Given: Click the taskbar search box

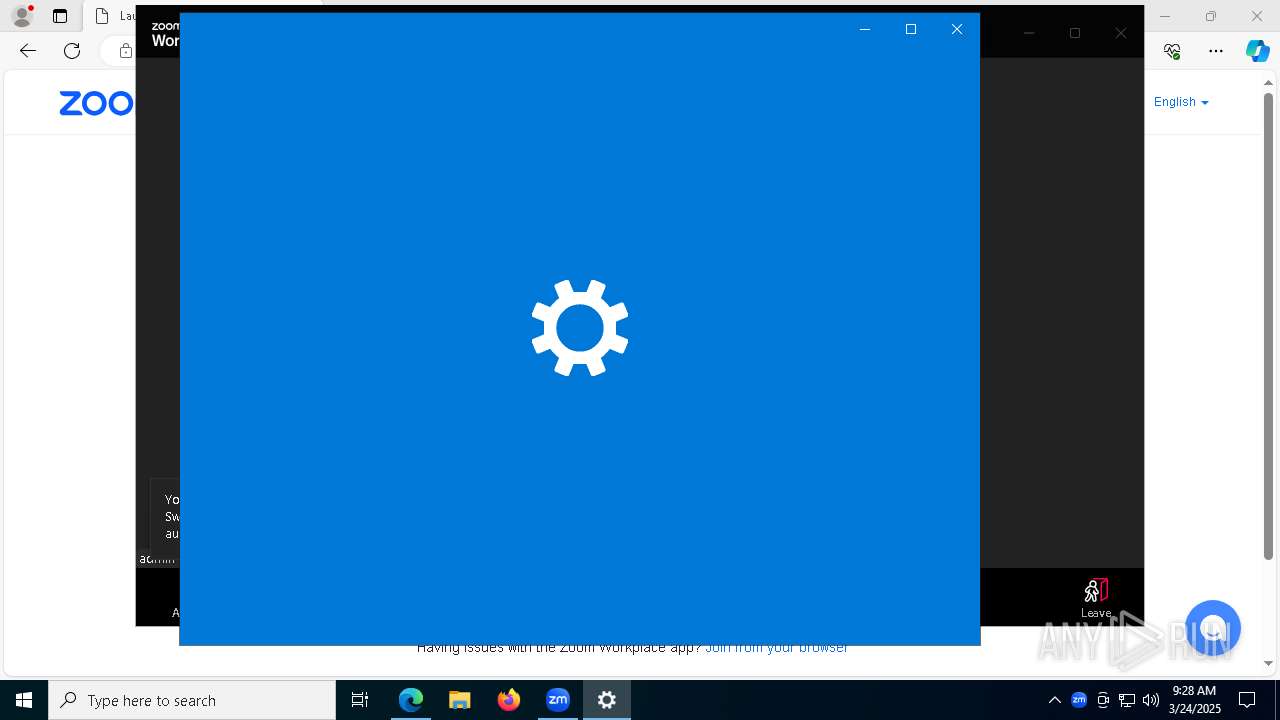Looking at the screenshot, I should [x=192, y=700].
